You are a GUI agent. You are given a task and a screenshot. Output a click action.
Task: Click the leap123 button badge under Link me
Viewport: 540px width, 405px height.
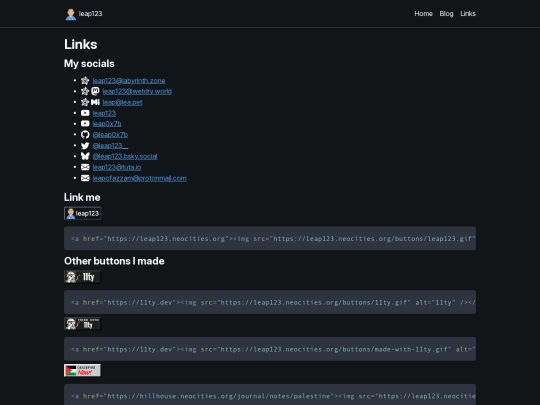(x=82, y=213)
